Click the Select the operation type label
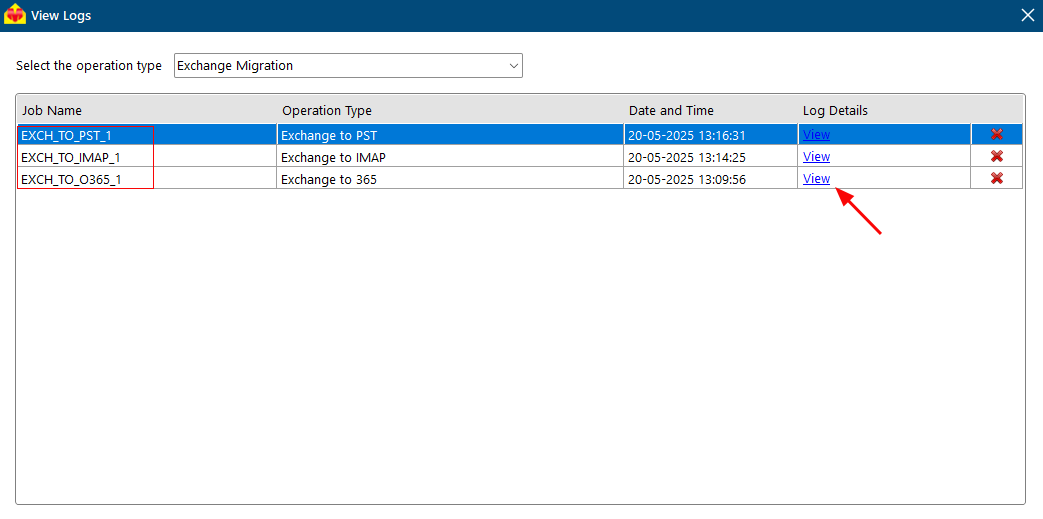The height and width of the screenshot is (519, 1043). [x=88, y=66]
